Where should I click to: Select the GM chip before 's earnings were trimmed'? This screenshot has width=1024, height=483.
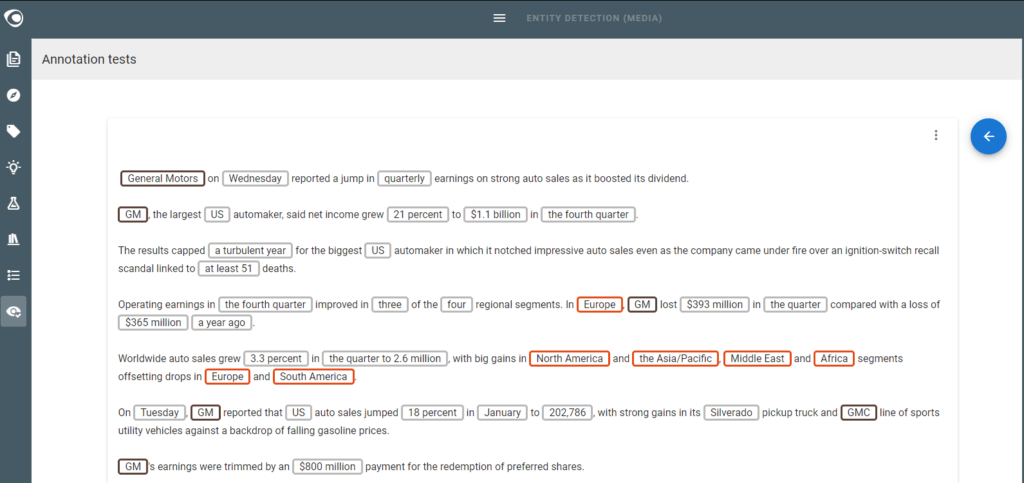coord(133,467)
